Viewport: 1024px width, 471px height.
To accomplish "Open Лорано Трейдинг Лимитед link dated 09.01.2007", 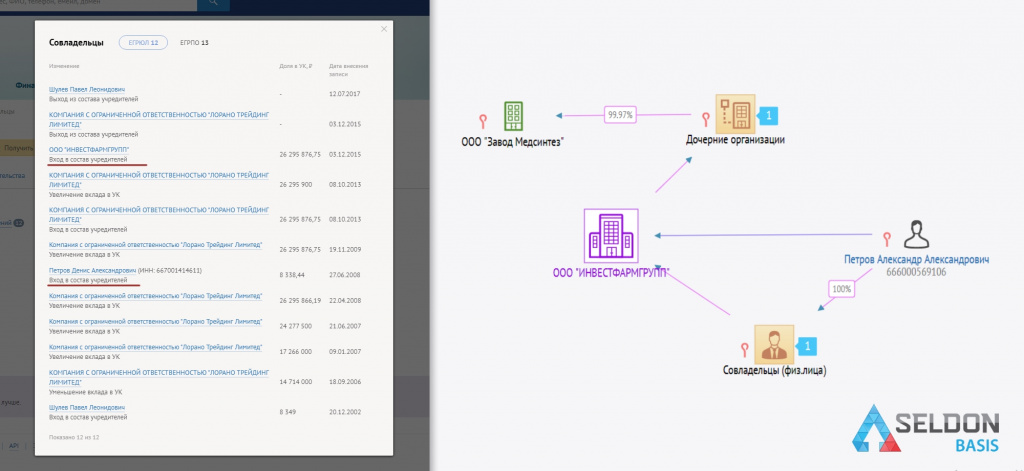I will (x=155, y=348).
